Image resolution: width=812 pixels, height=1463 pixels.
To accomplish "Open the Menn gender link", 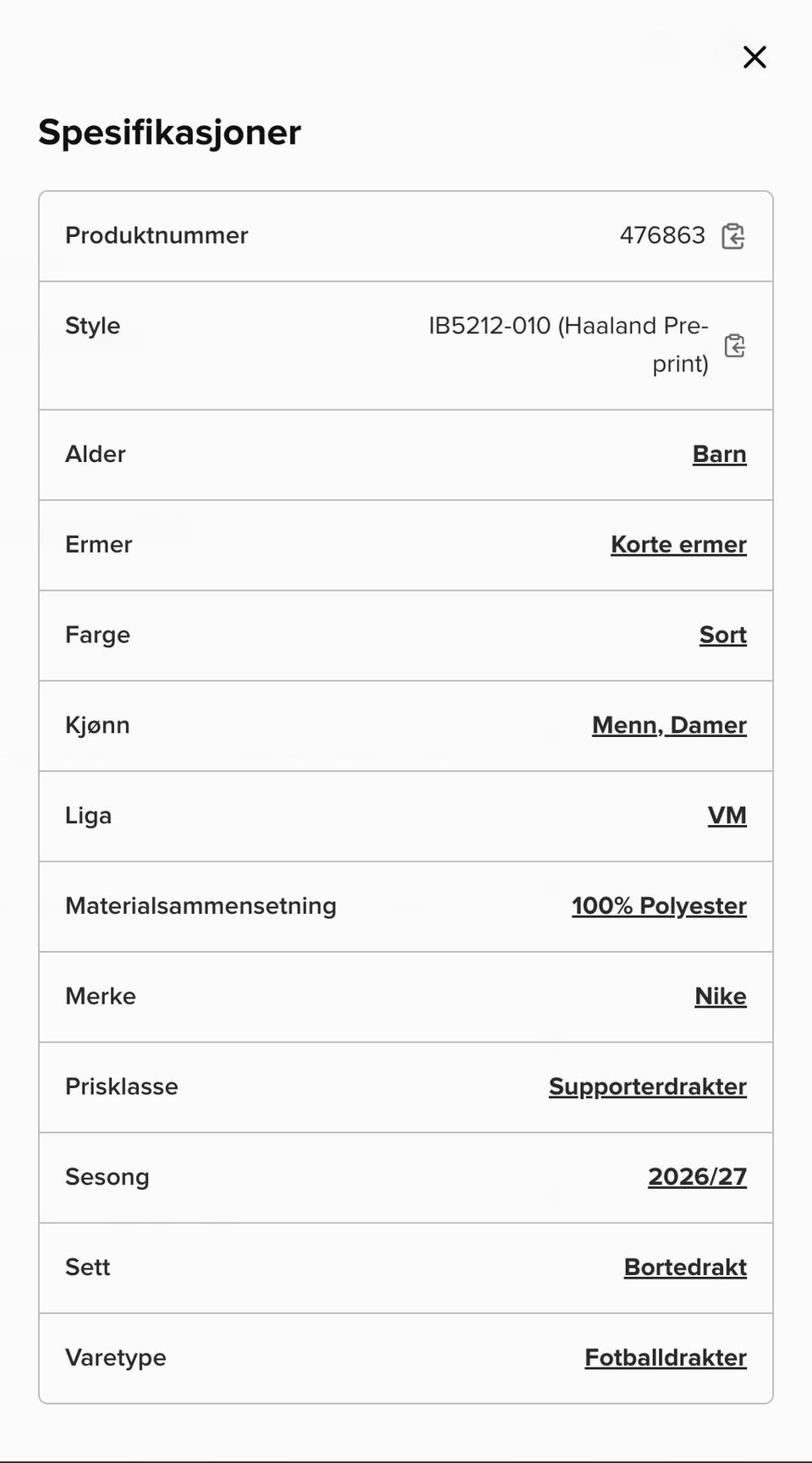I will 628,725.
